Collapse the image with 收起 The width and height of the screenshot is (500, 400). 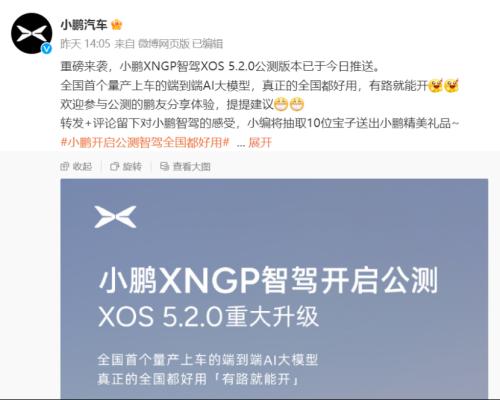76,166
